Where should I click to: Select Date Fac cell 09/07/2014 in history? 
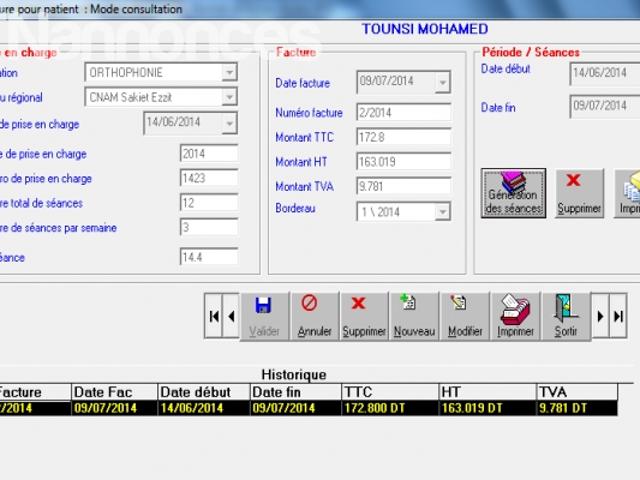tap(114, 408)
